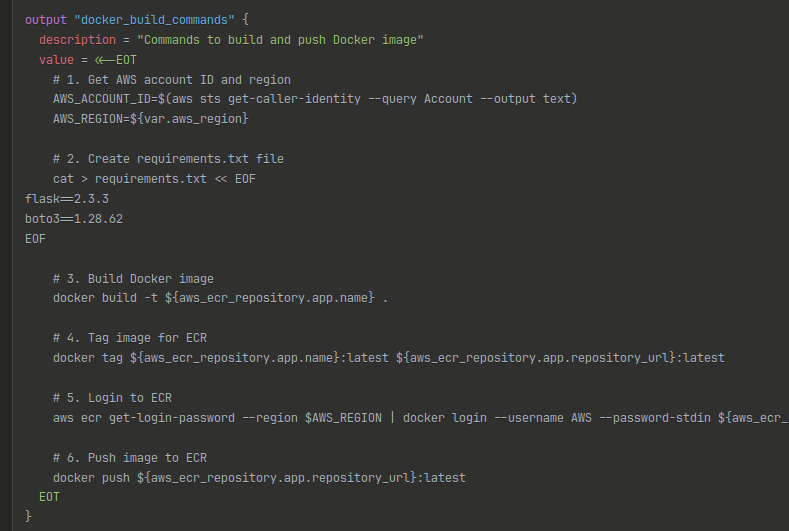Viewport: 789px width, 531px height.
Task: Place cursor in AWS_REGION=${var.aws_region} line
Action: (151, 119)
